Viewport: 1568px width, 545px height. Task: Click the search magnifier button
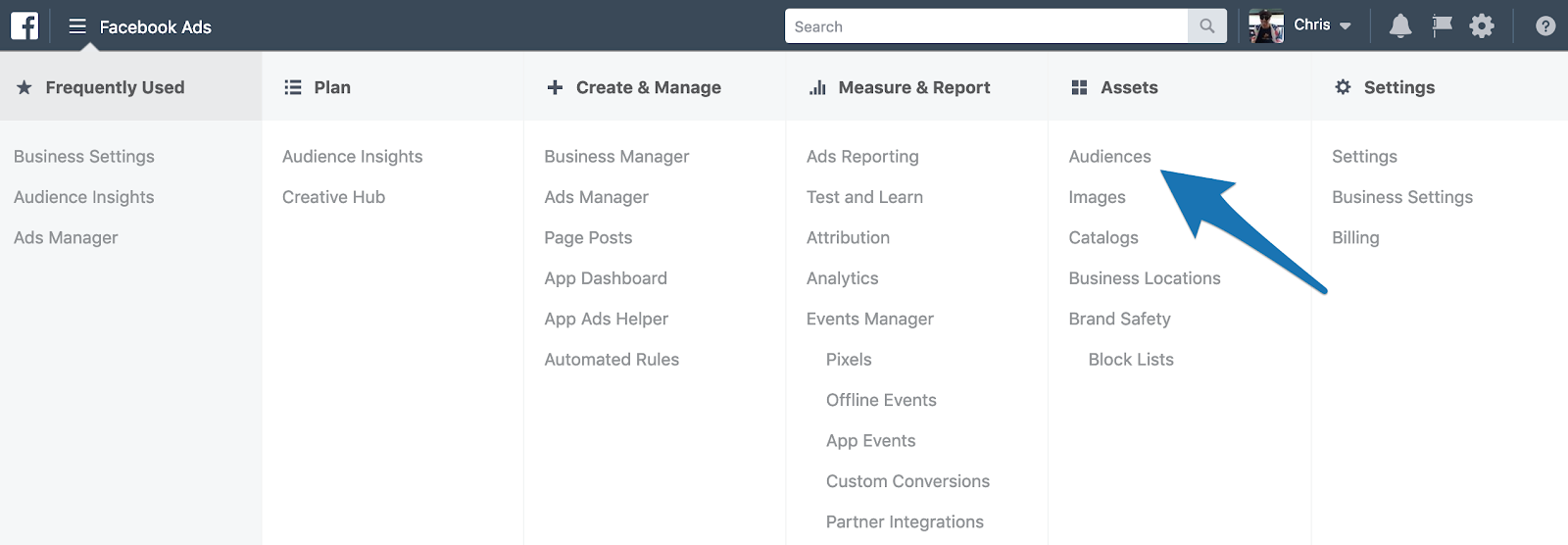[1206, 26]
